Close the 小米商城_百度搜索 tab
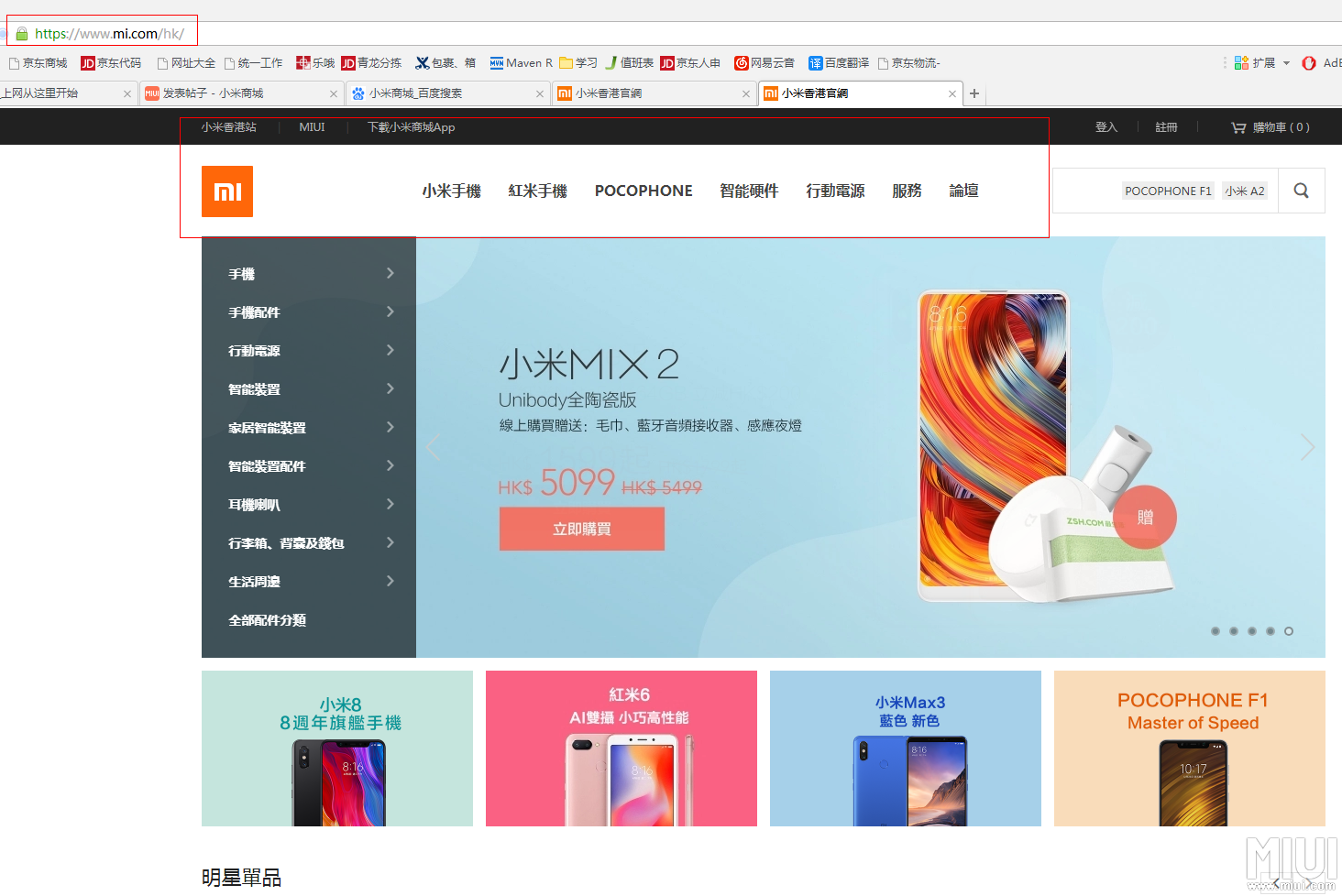1342x896 pixels. coord(540,93)
